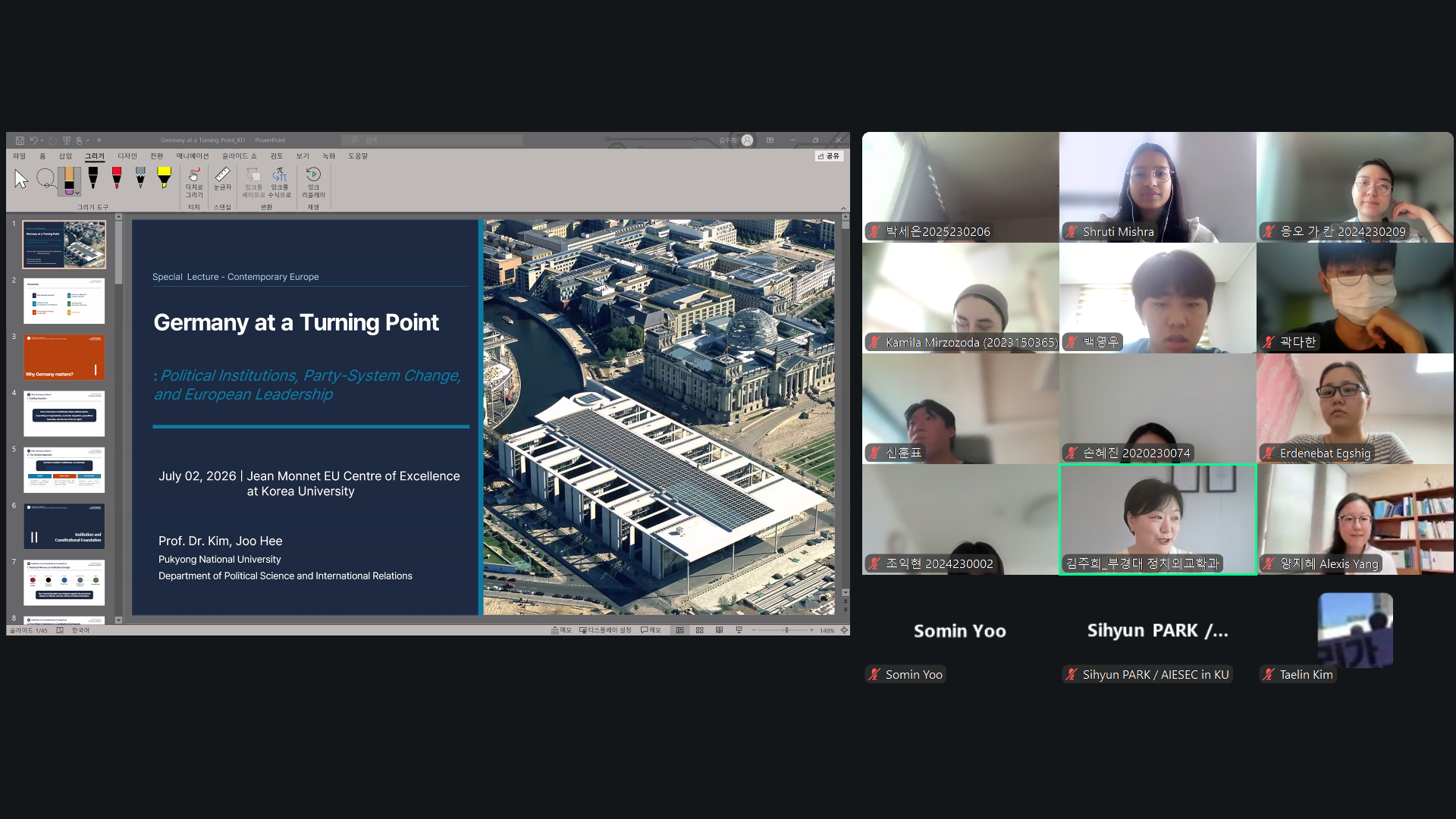Expand the eraser tool dropdown arrow
Viewport: 1456px width, 819px height.
[77, 193]
